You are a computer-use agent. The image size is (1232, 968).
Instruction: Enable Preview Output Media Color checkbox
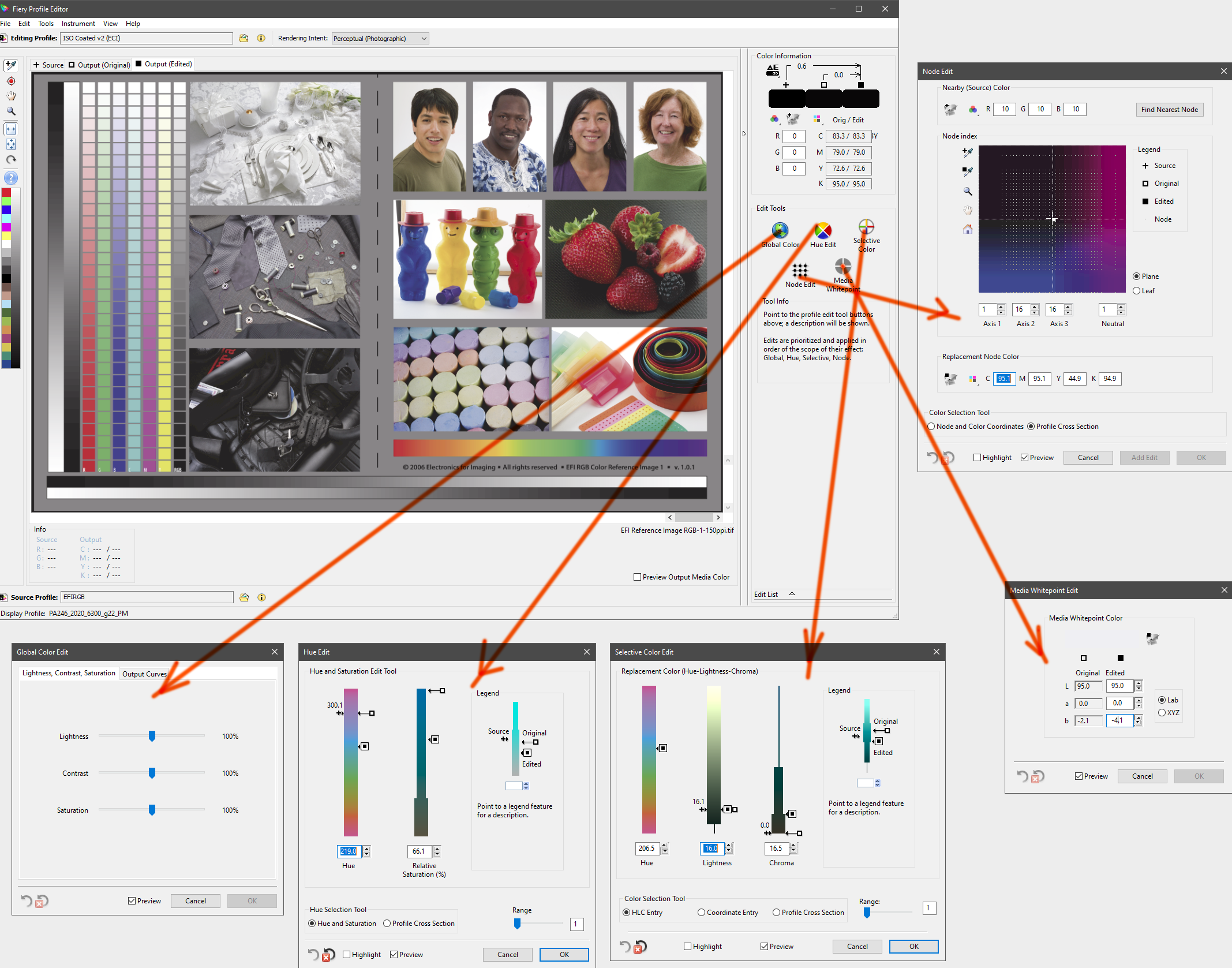pyautogui.click(x=637, y=577)
